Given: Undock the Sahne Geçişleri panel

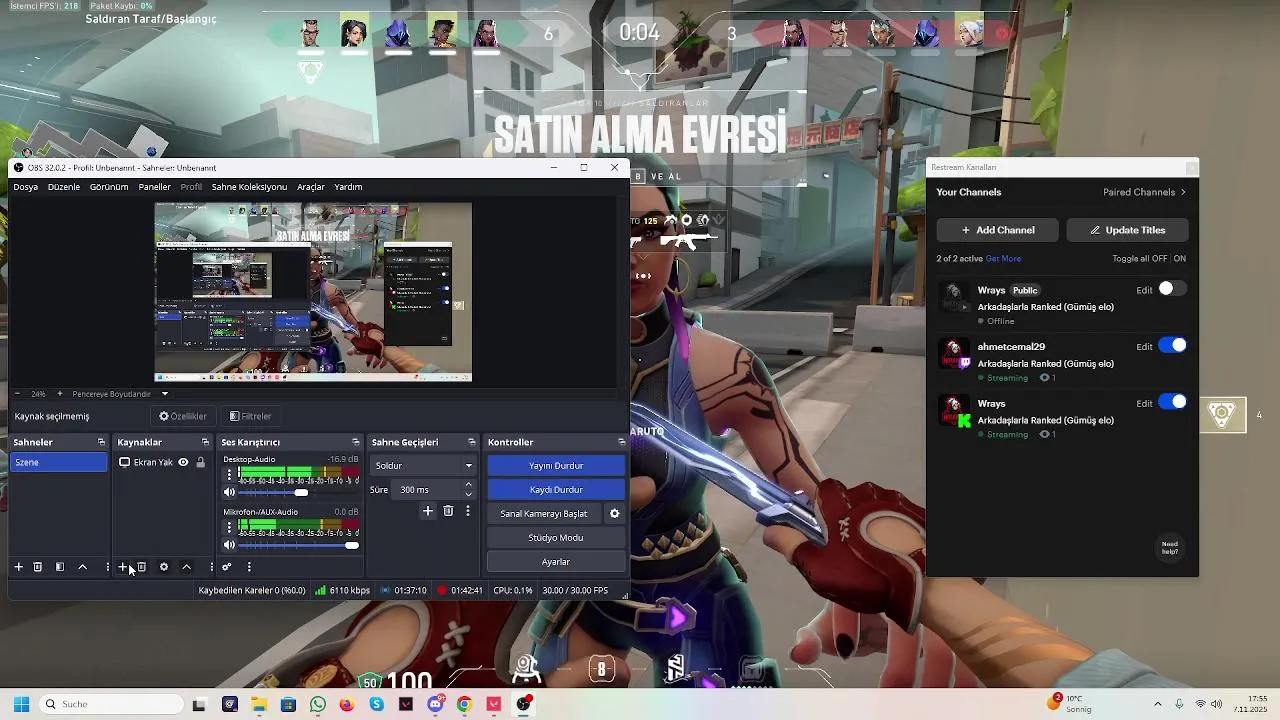Looking at the screenshot, I should coord(472,442).
